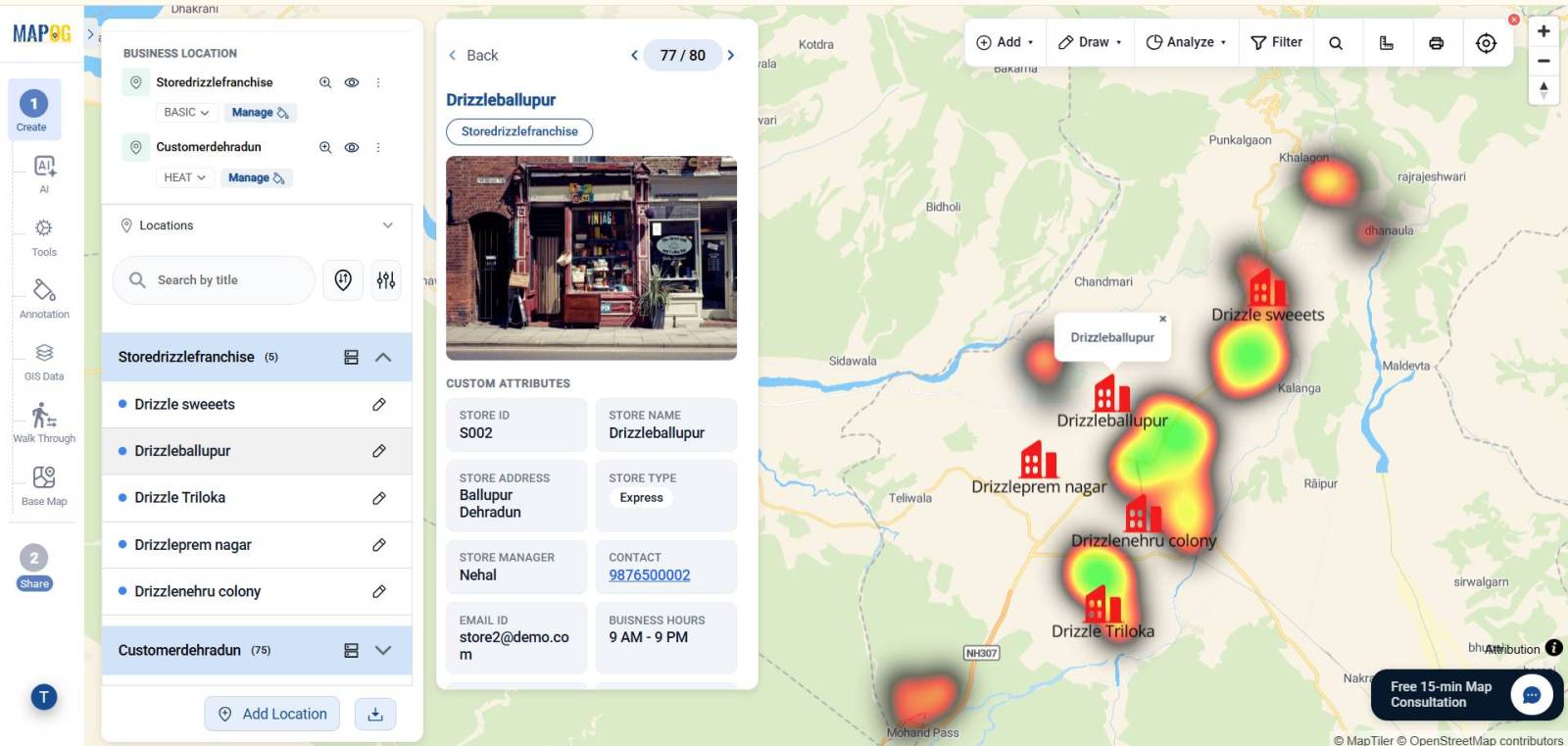
Task: Toggle visibility of Customerdehradun layer
Action: click(352, 147)
